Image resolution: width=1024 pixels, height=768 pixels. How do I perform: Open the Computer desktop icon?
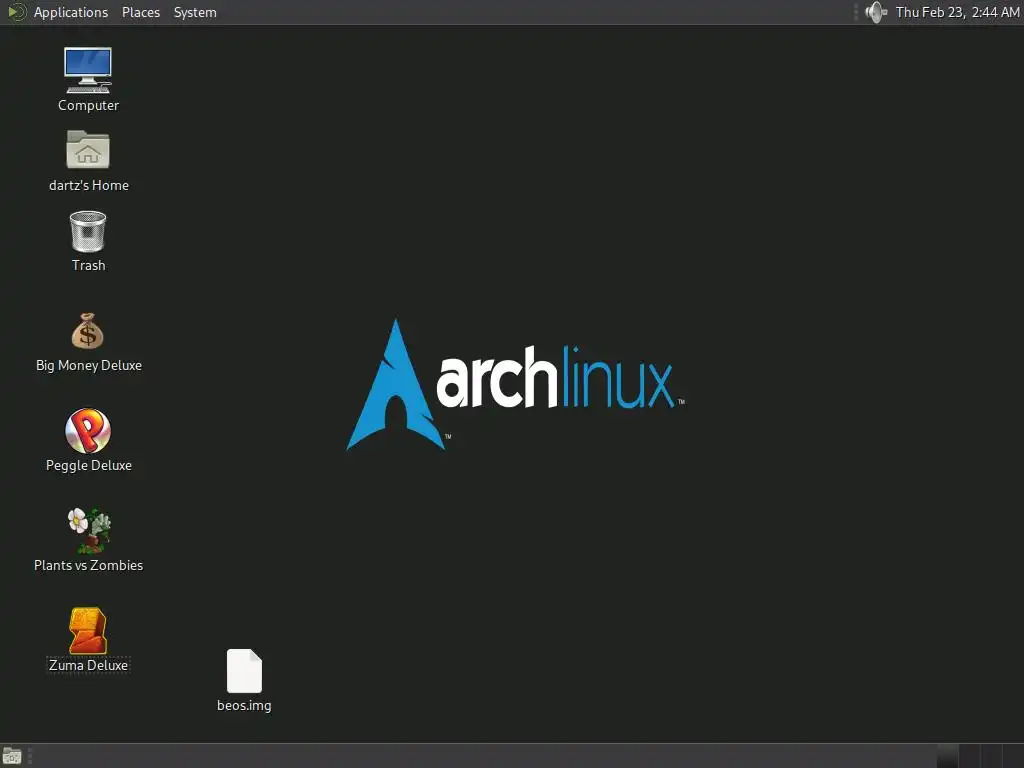pos(88,71)
